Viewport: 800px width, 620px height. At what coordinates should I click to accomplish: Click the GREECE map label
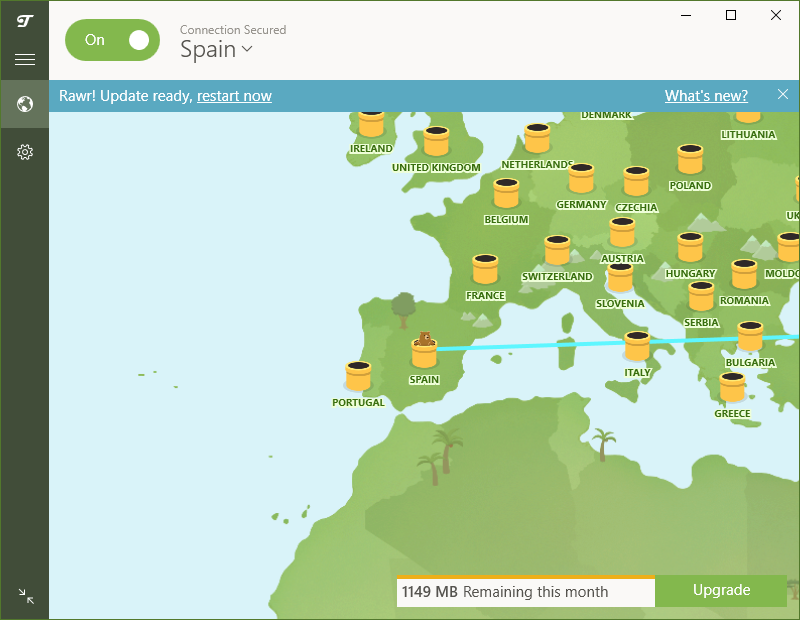tap(732, 413)
